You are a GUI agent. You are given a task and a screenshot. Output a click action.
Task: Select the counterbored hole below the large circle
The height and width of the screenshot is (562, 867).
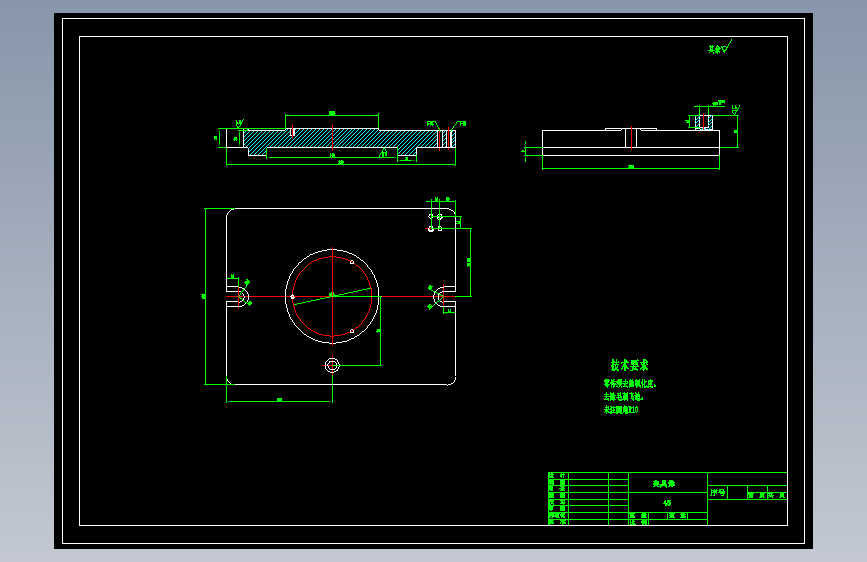[332, 365]
